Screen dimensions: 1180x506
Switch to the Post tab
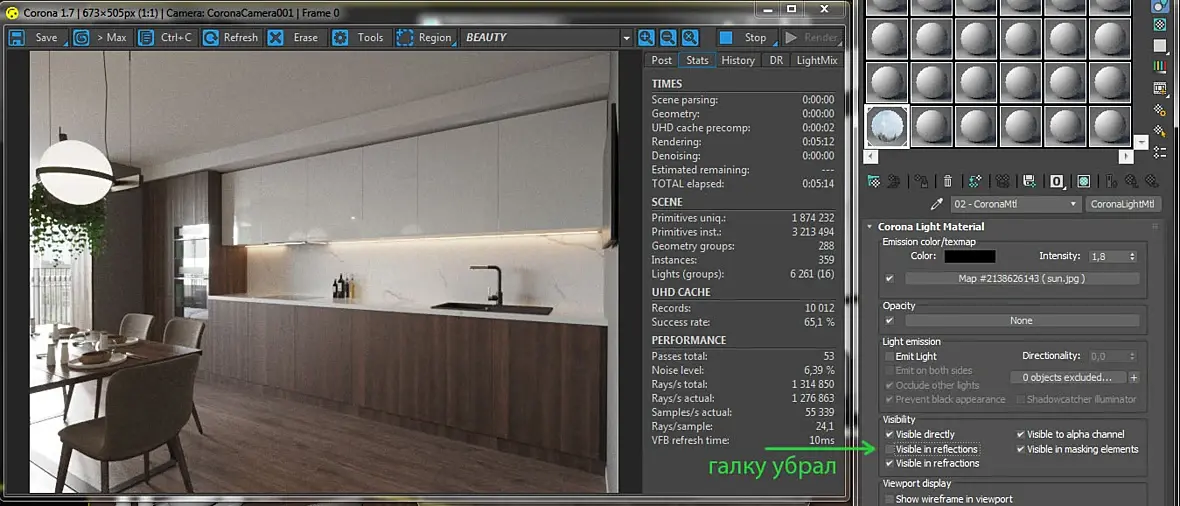click(661, 60)
